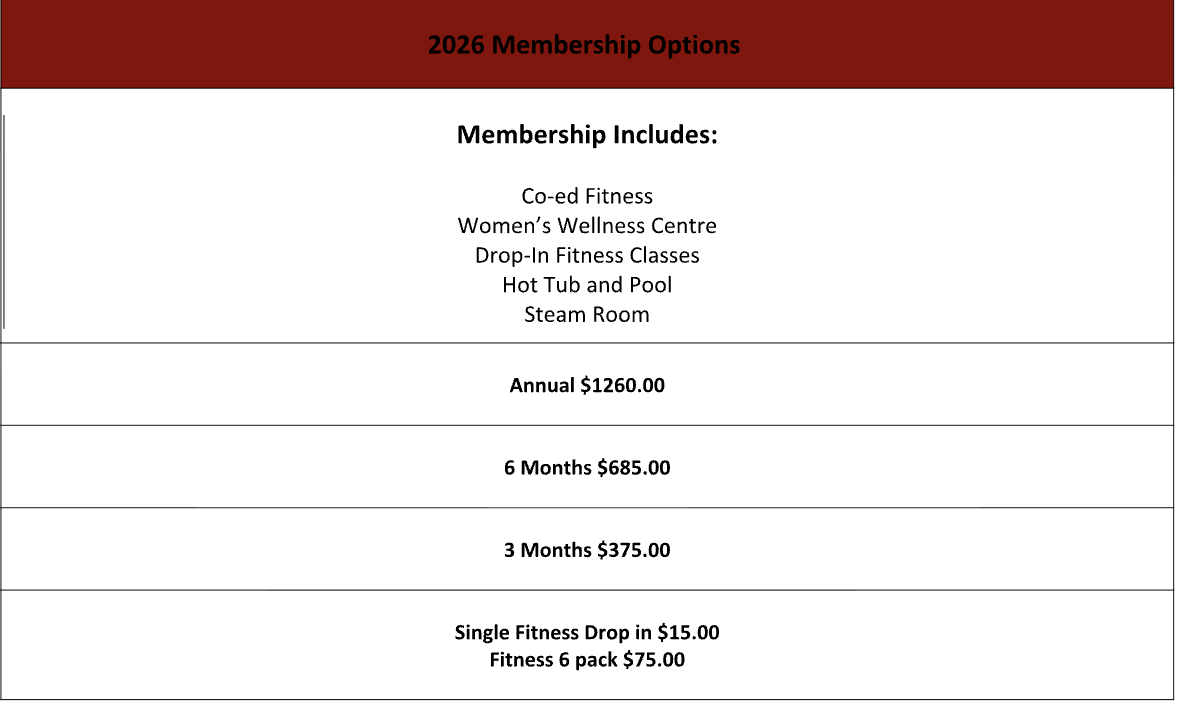The image size is (1180, 704).
Task: Click the "6 Months" label
Action: pos(547,467)
